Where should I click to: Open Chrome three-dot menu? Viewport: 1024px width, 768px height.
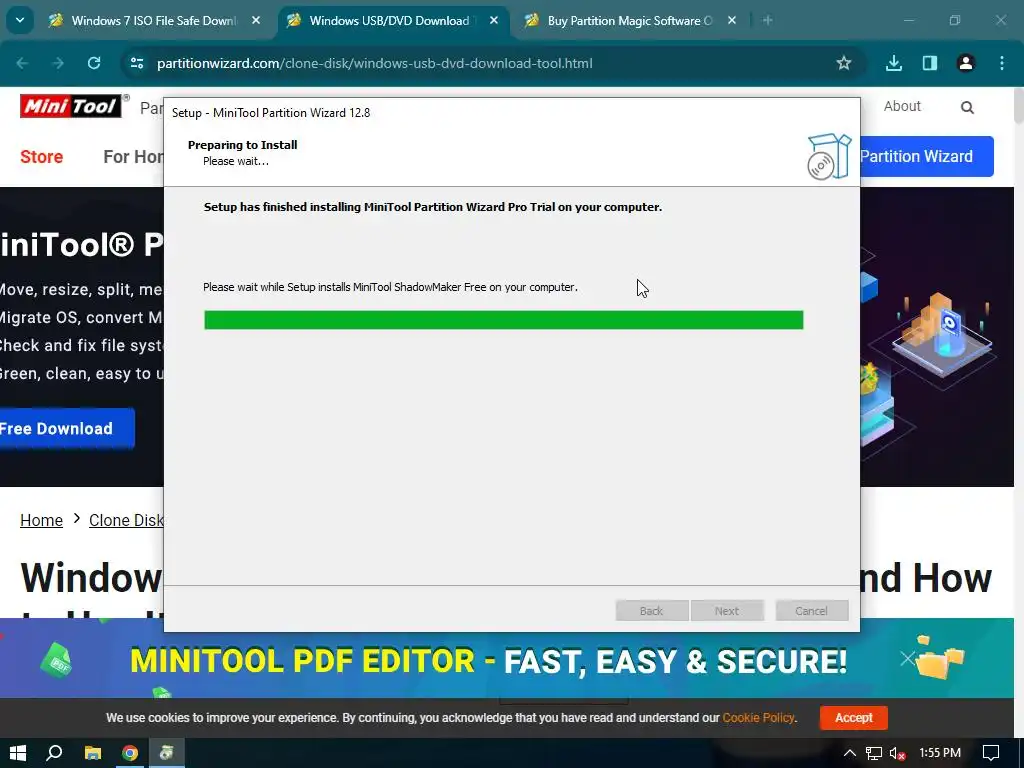pyautogui.click(x=1002, y=63)
